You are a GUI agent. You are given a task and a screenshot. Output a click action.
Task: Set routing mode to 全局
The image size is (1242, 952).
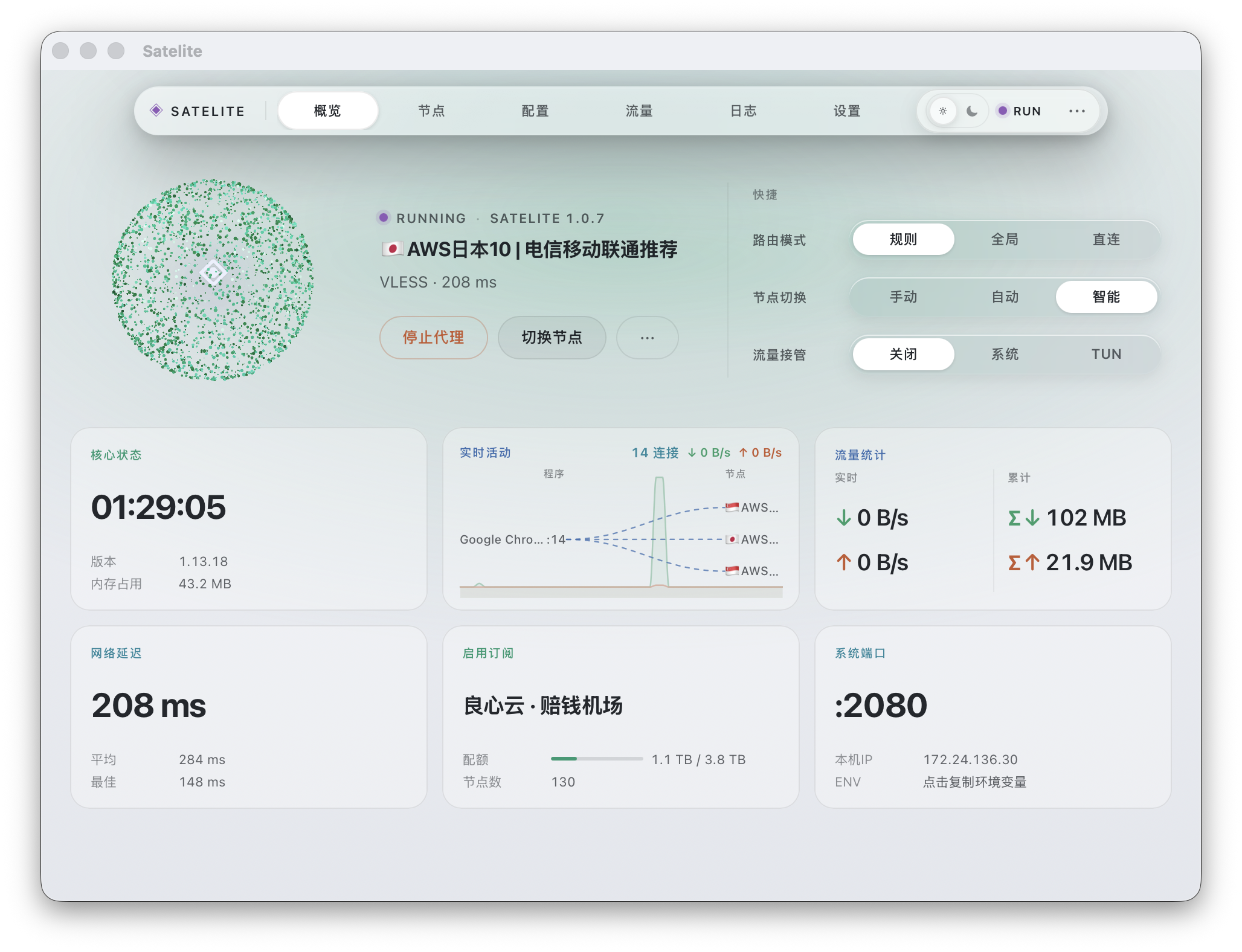click(1005, 239)
